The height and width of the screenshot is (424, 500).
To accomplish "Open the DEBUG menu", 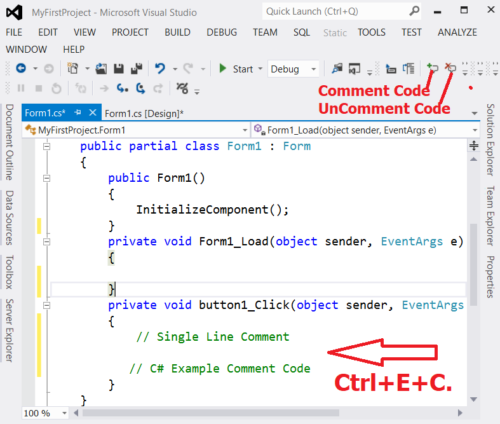I will [222, 32].
